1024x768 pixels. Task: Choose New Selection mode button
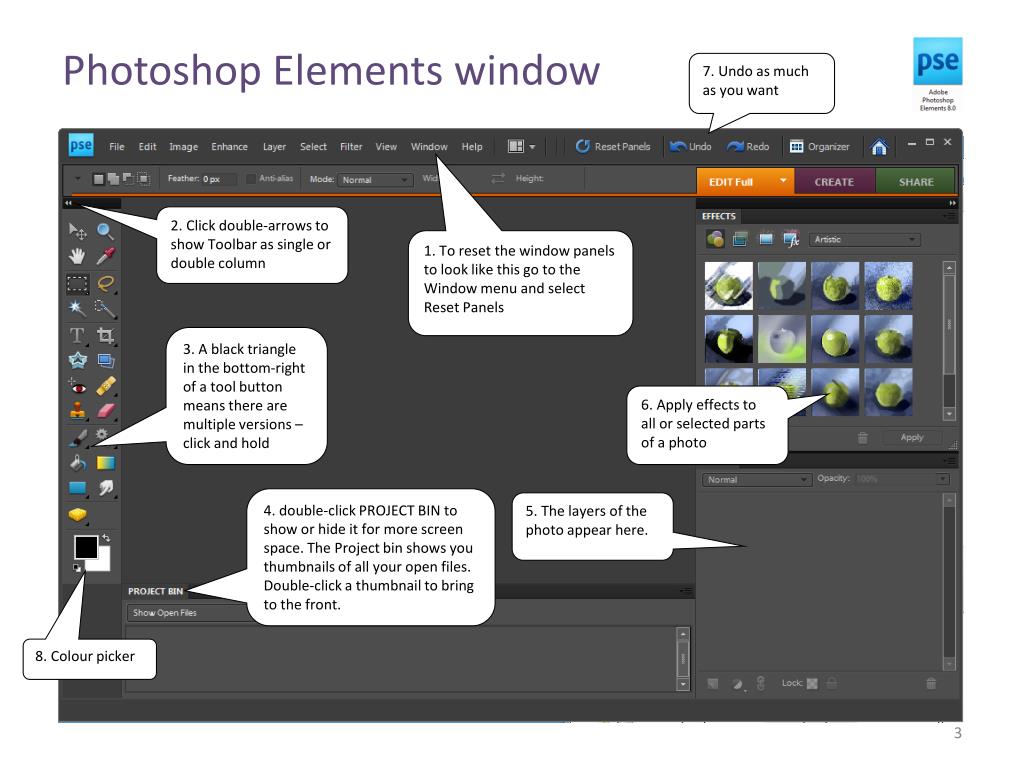[x=98, y=179]
